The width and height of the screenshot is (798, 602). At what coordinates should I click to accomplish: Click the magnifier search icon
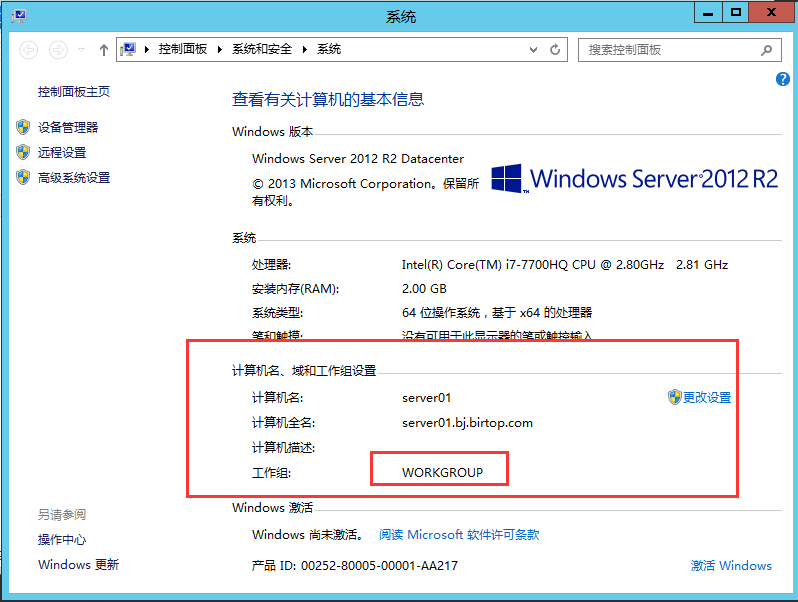pos(766,50)
